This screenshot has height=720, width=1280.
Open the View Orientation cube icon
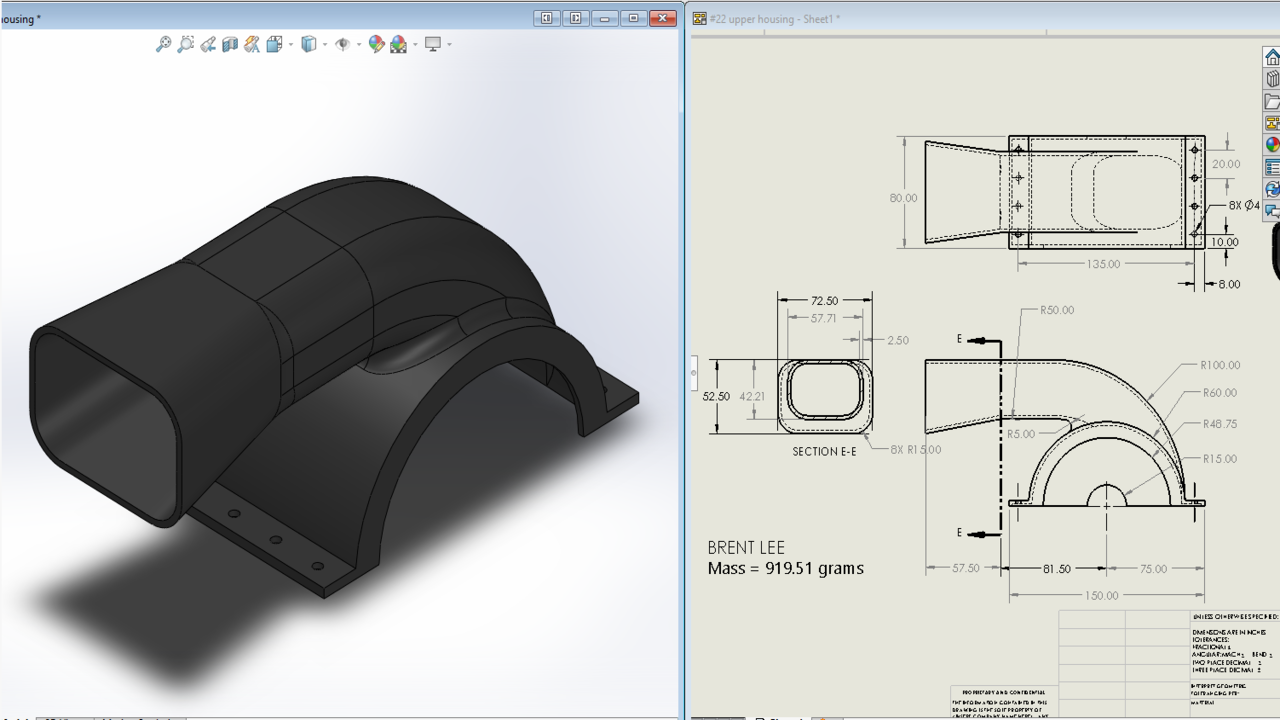[274, 44]
